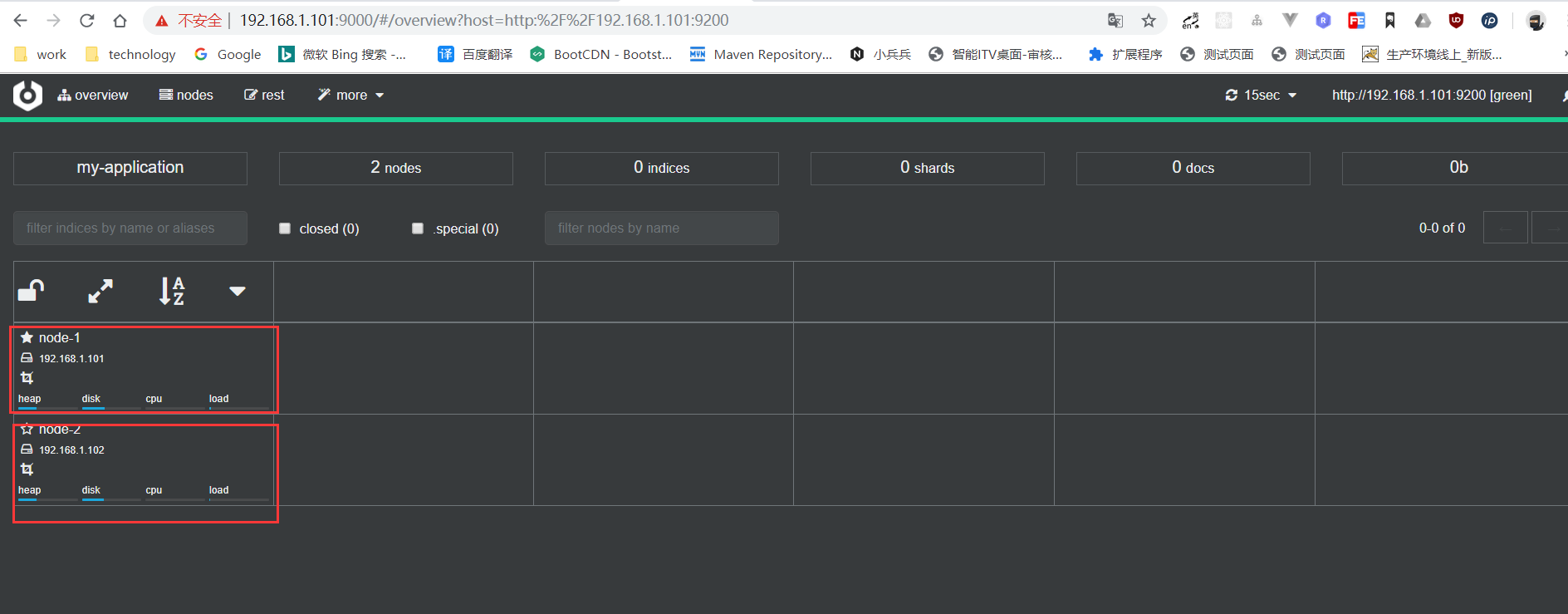Focus the filter indices by name field
Image resolution: width=1568 pixels, height=614 pixels.
[x=130, y=228]
